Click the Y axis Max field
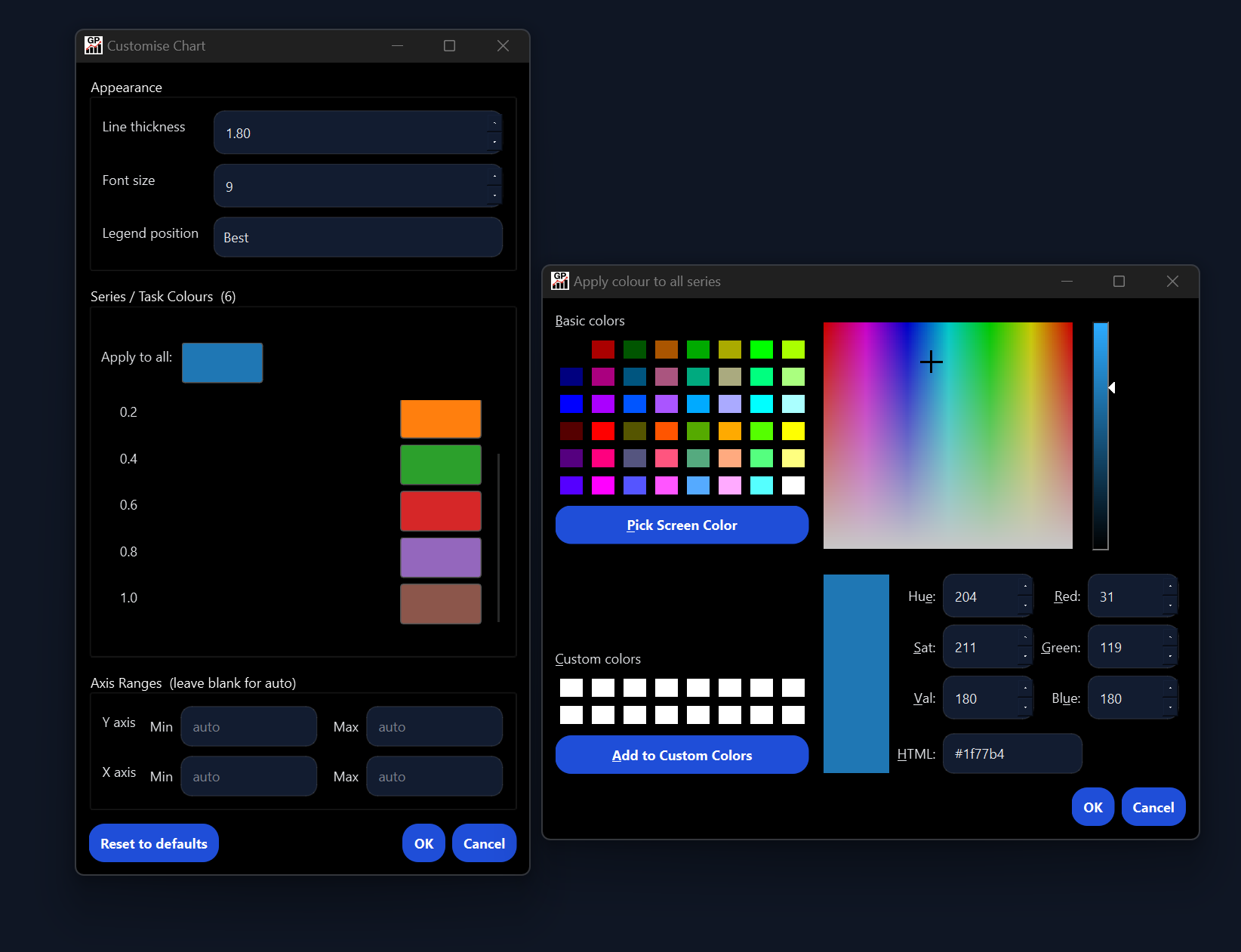 [x=434, y=726]
